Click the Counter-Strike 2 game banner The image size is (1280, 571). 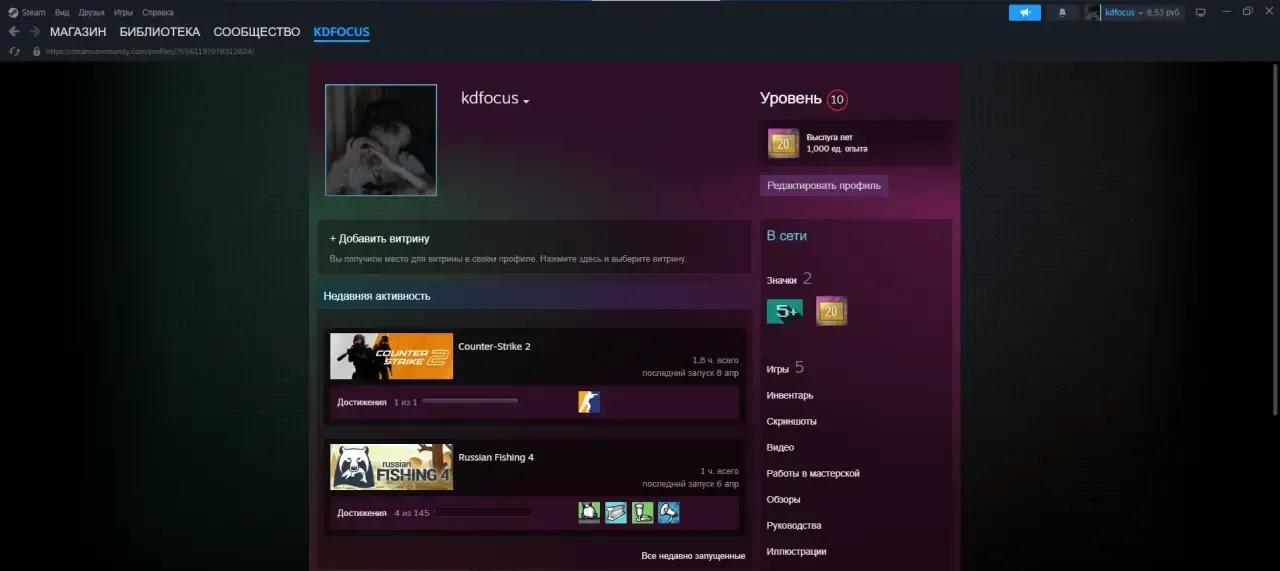point(391,356)
